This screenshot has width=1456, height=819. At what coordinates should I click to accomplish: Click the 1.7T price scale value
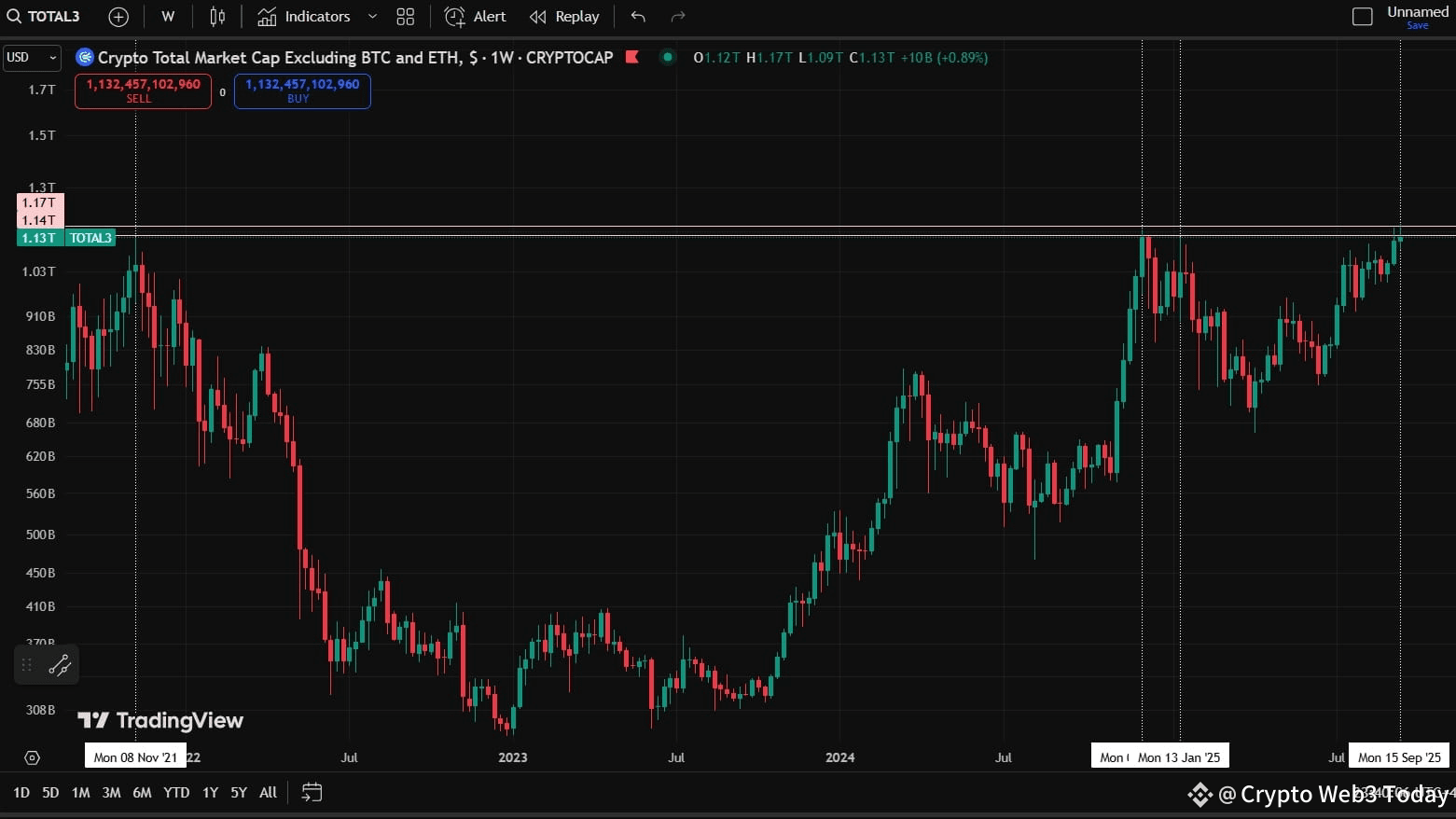[x=42, y=90]
